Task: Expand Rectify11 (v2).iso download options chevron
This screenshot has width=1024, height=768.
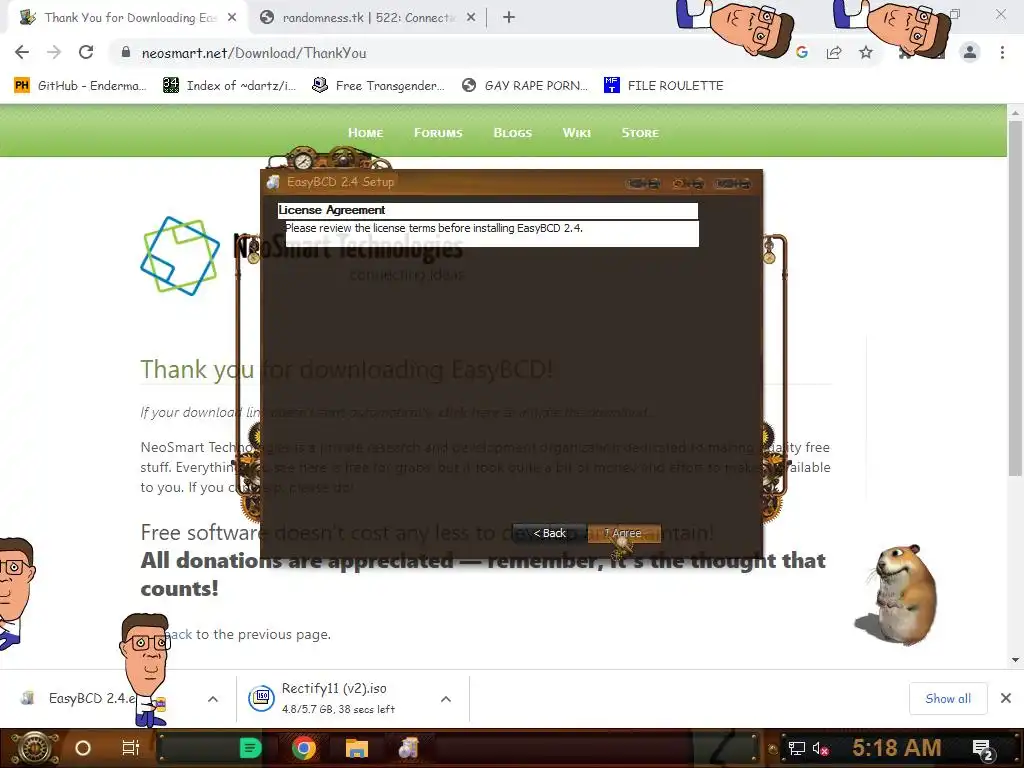Action: pyautogui.click(x=446, y=699)
